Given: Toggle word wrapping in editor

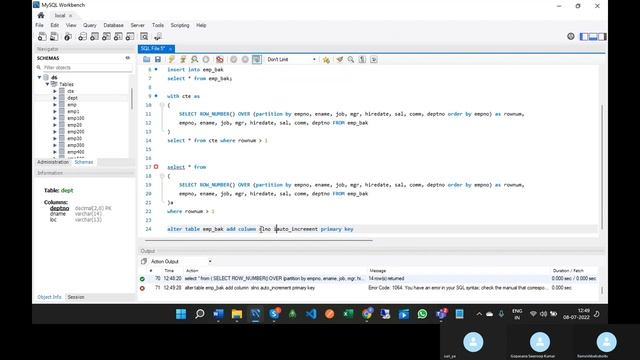Looking at the screenshot, I should click(374, 60).
